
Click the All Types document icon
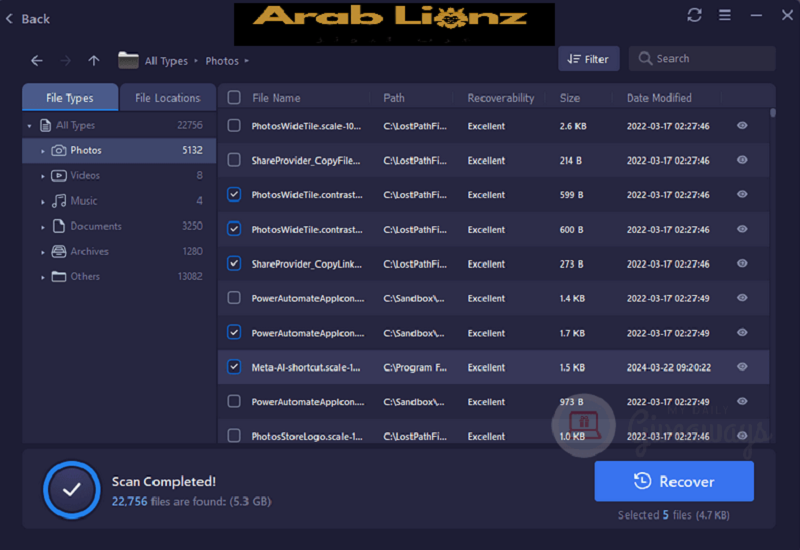[45, 125]
